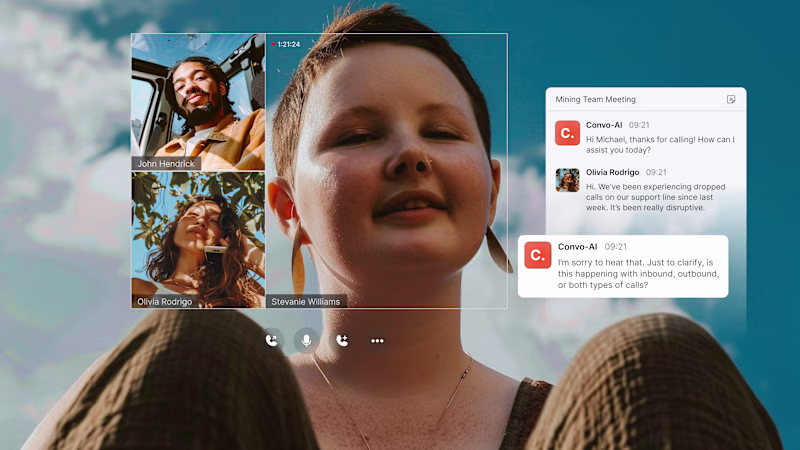Screen dimensions: 800x450
Task: Click the Olivia Rodrigo video name label
Action: pyautogui.click(x=165, y=302)
